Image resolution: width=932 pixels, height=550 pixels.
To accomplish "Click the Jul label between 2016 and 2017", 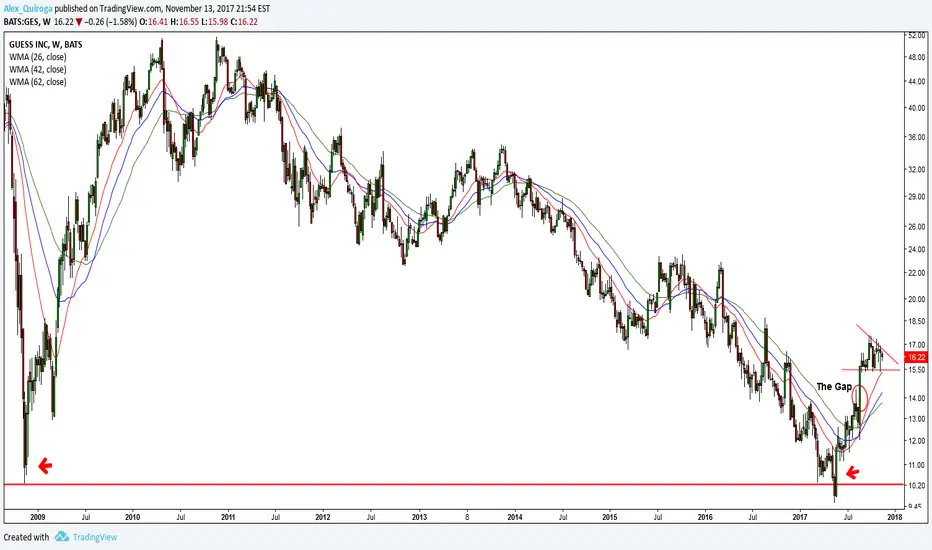I will [752, 517].
